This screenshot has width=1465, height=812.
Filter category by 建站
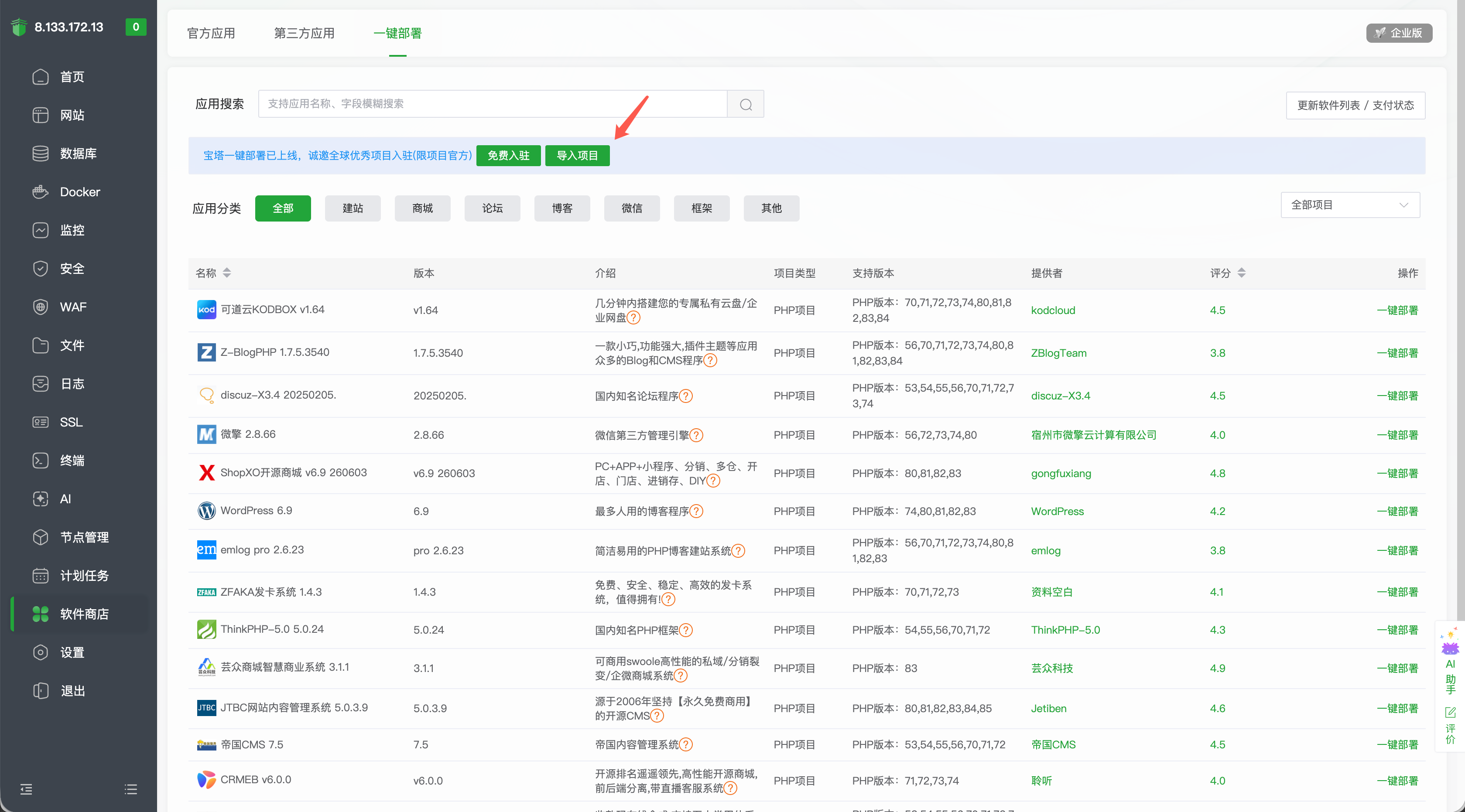(353, 208)
